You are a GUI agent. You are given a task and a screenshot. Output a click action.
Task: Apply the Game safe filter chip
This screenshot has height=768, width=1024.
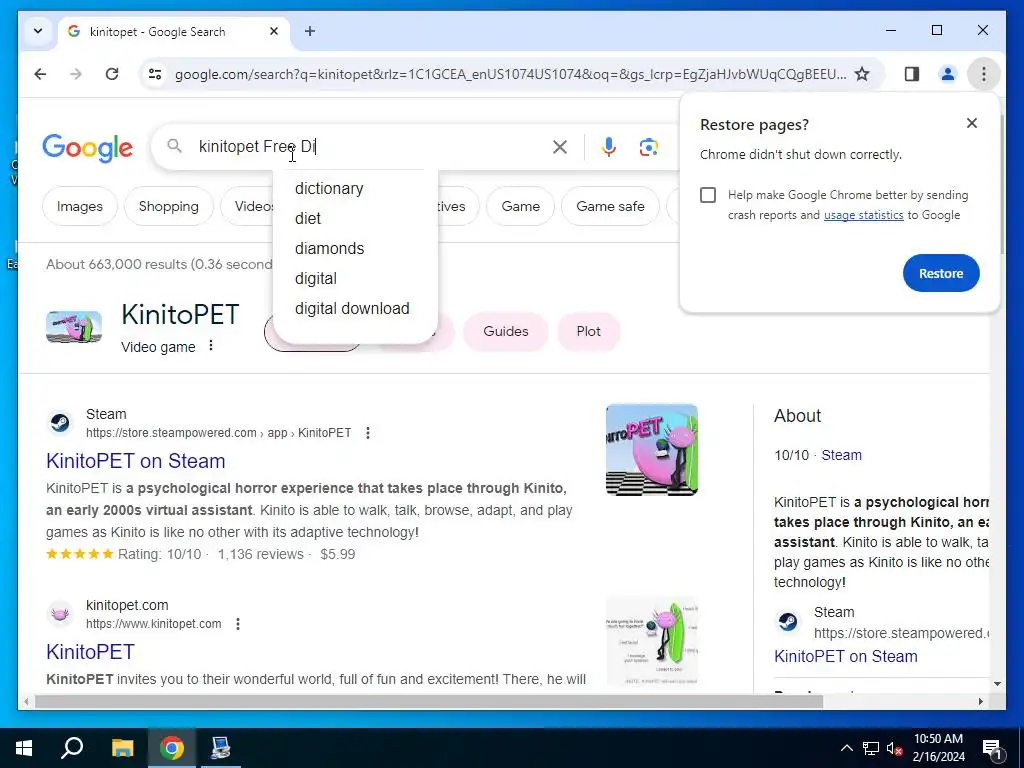click(610, 206)
